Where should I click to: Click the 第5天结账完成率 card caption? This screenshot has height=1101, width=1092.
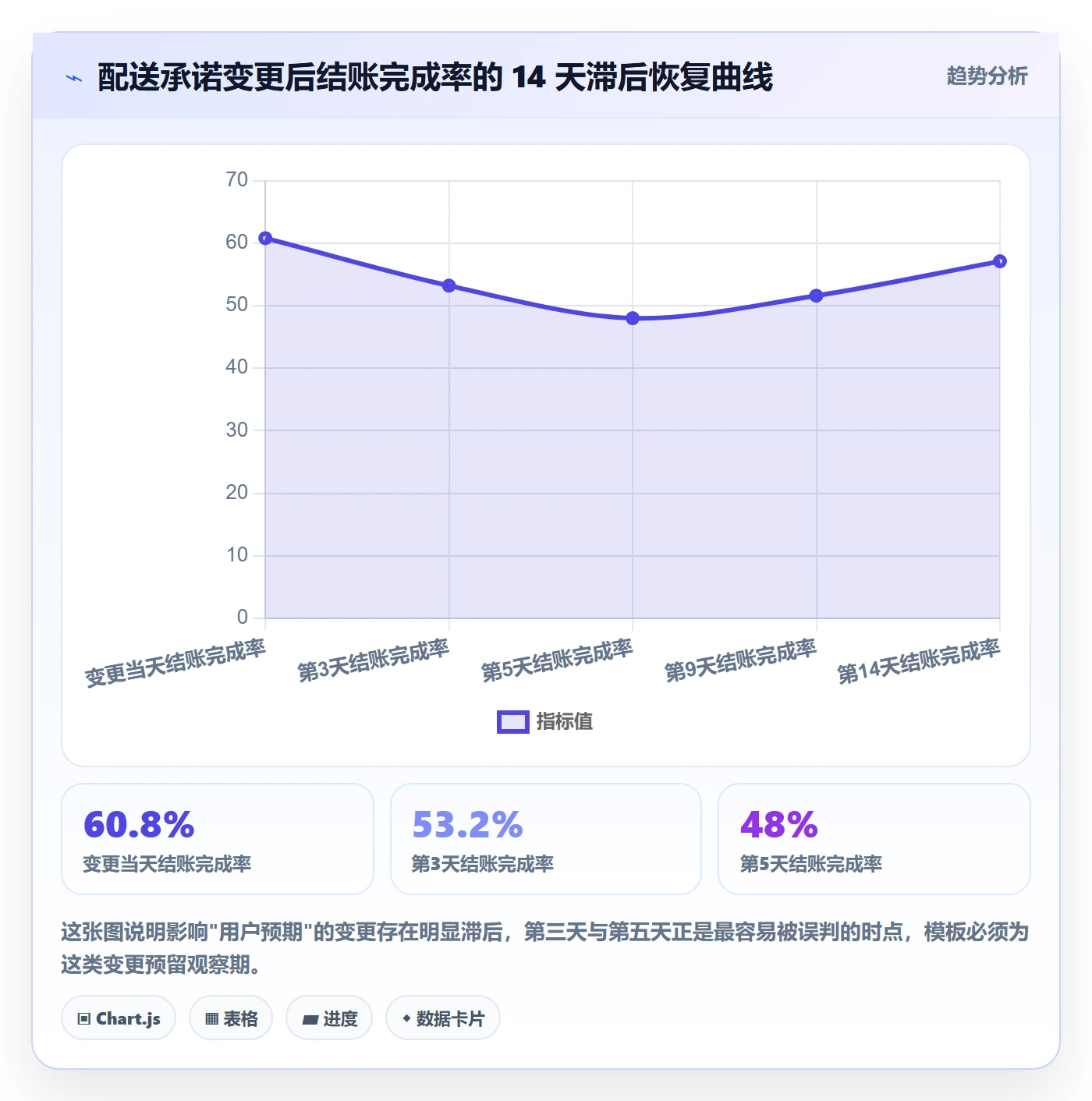tap(811, 864)
